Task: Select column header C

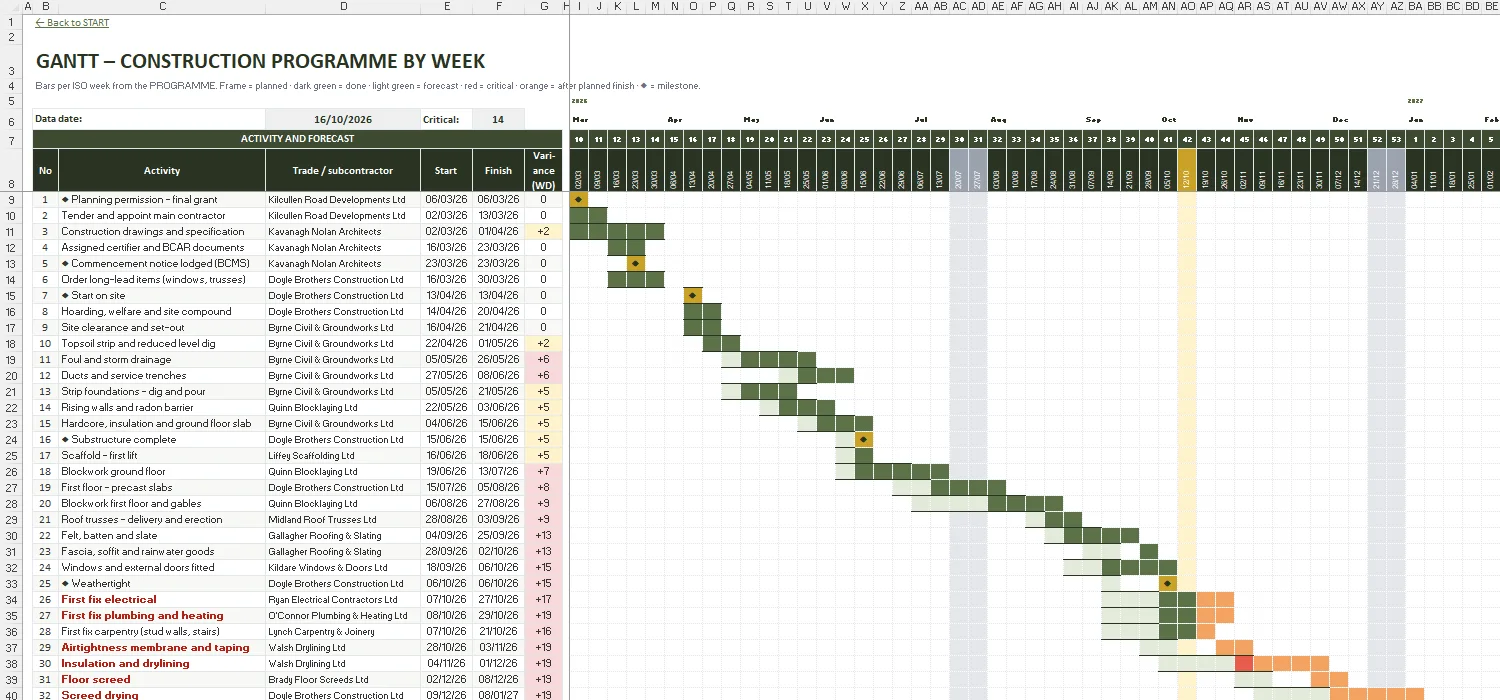Action: [x=162, y=6]
